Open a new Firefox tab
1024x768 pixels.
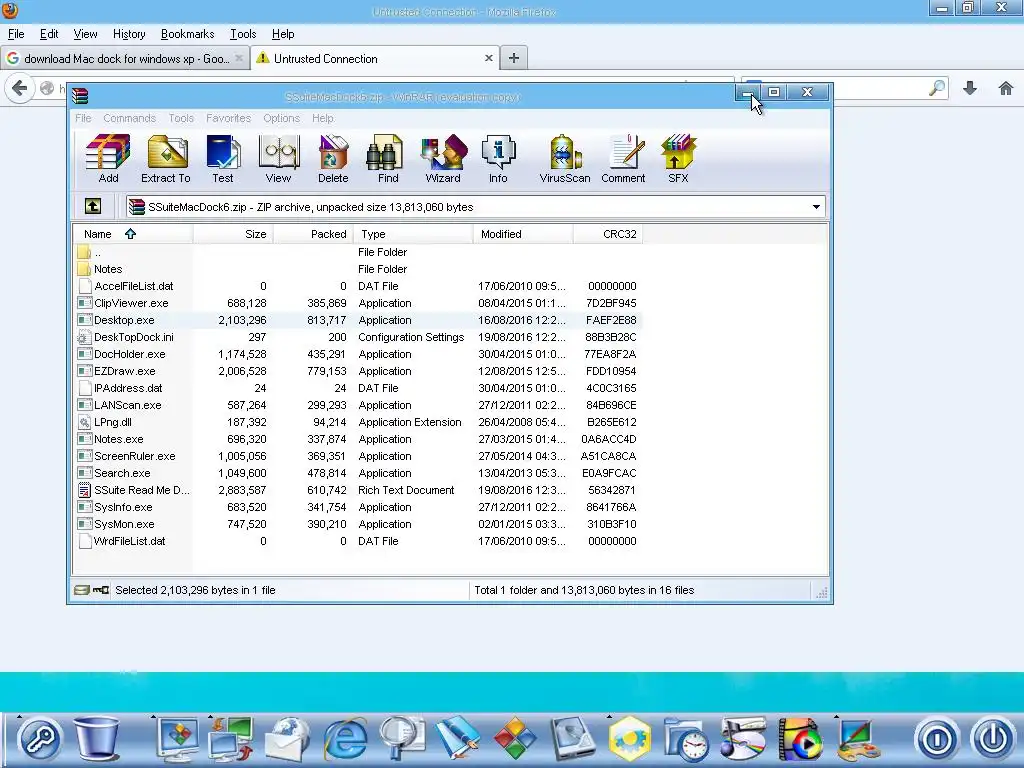[x=514, y=58]
